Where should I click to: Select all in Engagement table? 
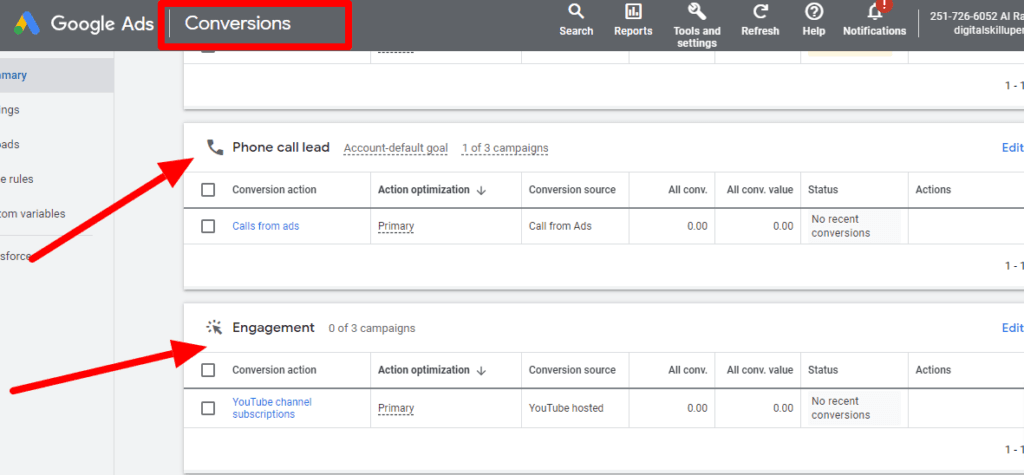208,370
